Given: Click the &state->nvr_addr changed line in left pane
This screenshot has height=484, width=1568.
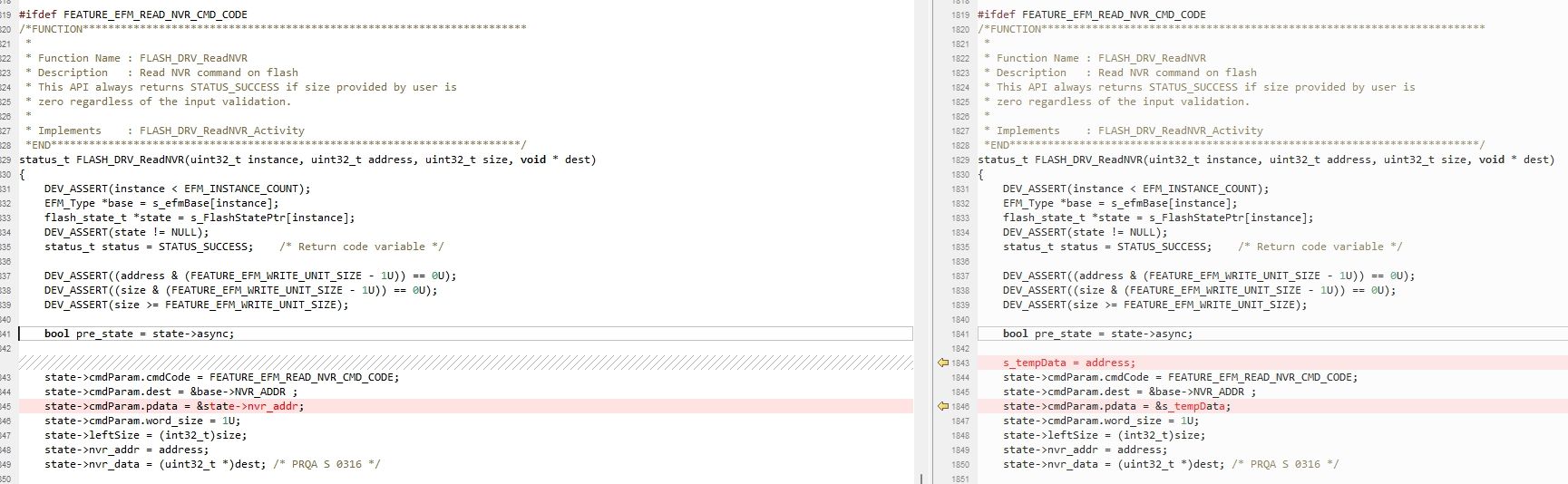Looking at the screenshot, I should (x=174, y=406).
